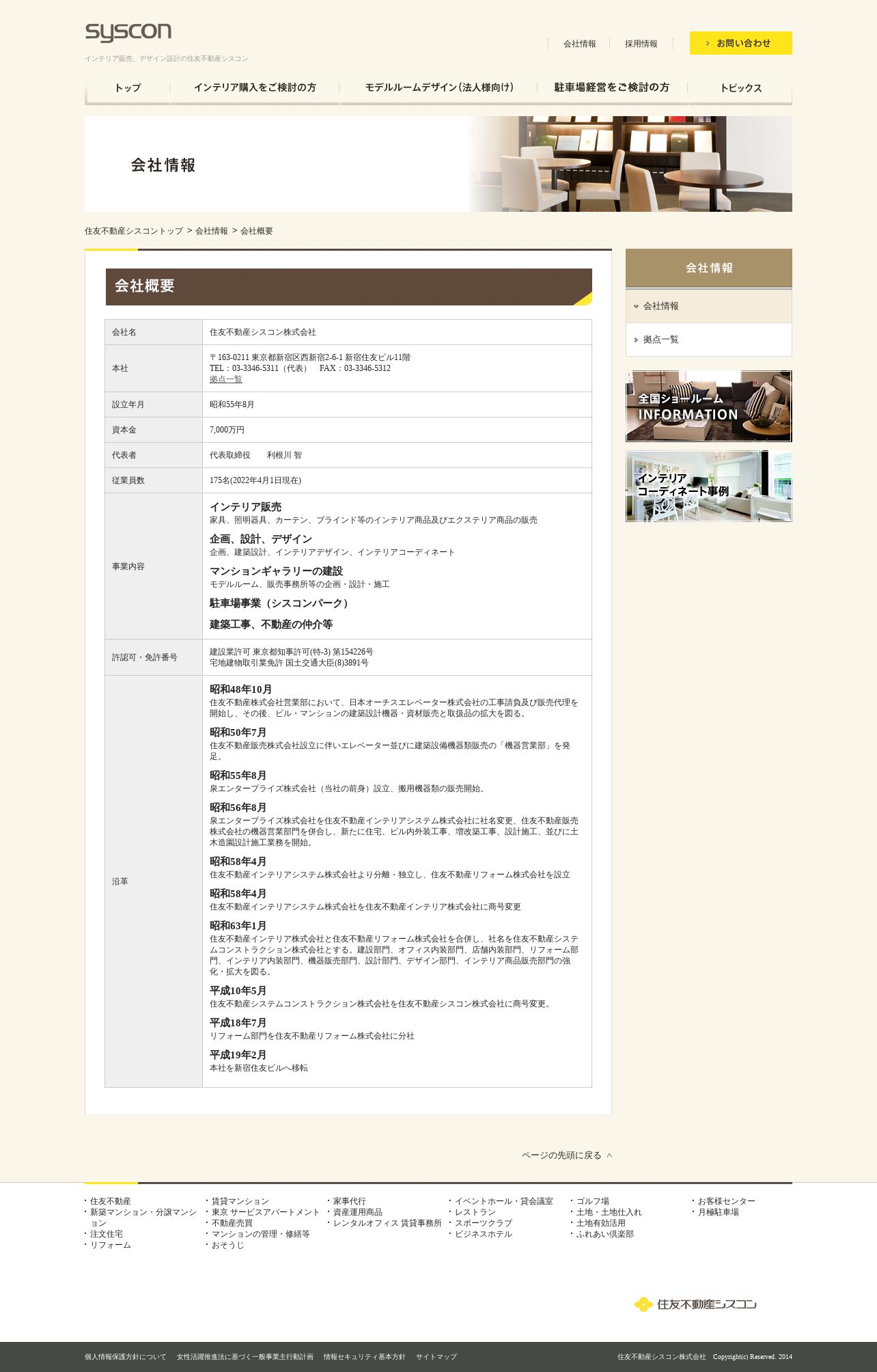Click ページの先頭に戻る link

coord(567,1155)
